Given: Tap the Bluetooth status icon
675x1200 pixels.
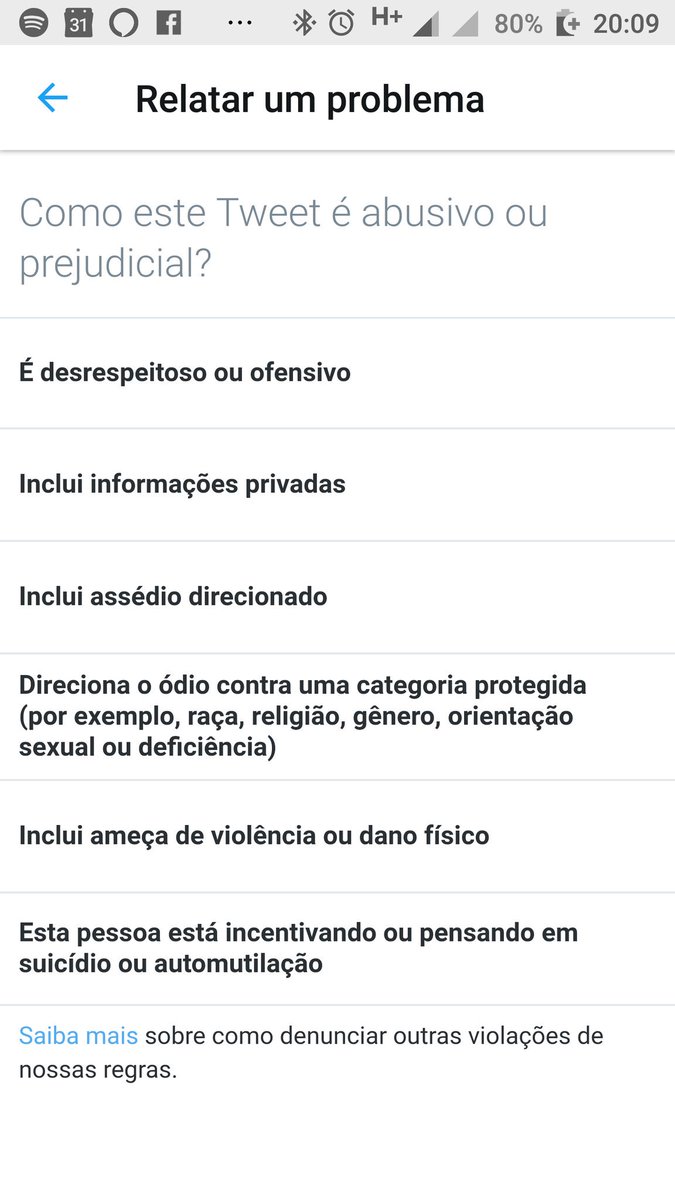Looking at the screenshot, I should pos(303,22).
